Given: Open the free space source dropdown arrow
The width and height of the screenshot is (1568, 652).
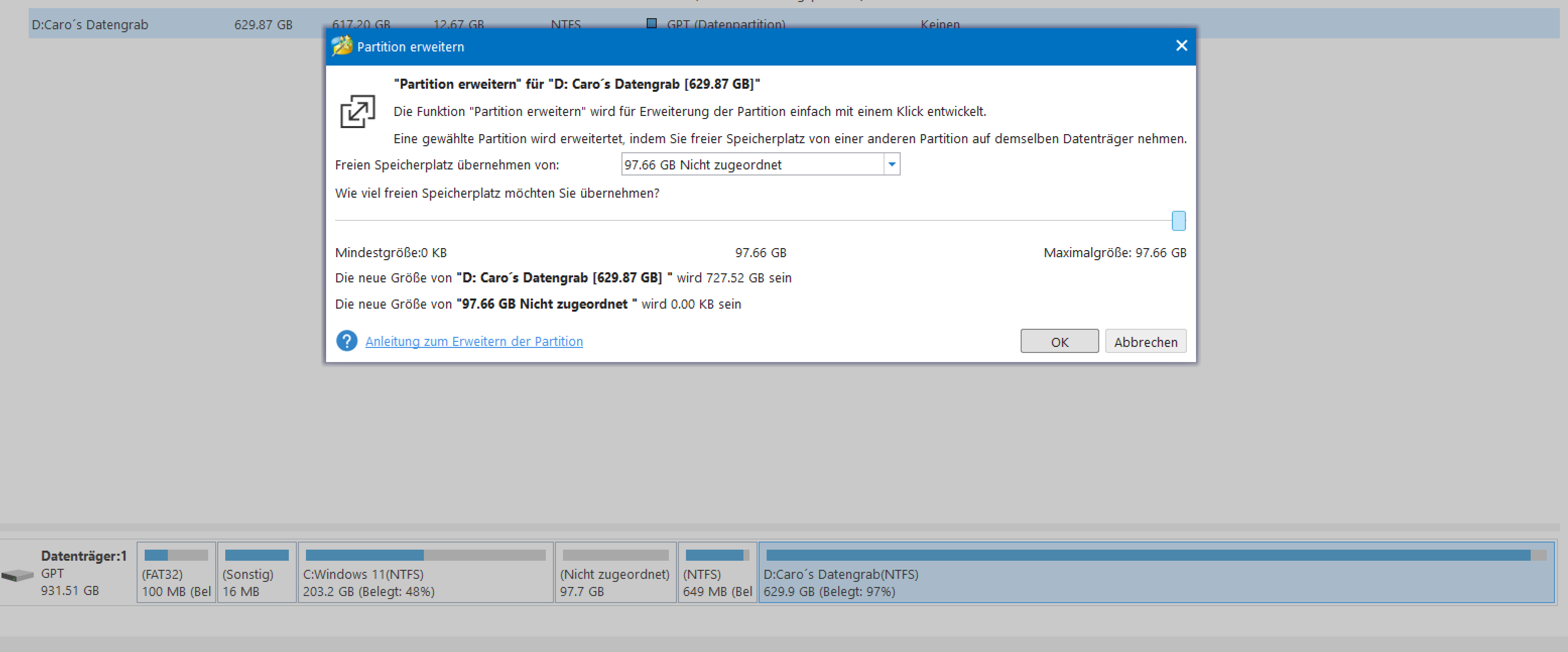Looking at the screenshot, I should pos(891,164).
